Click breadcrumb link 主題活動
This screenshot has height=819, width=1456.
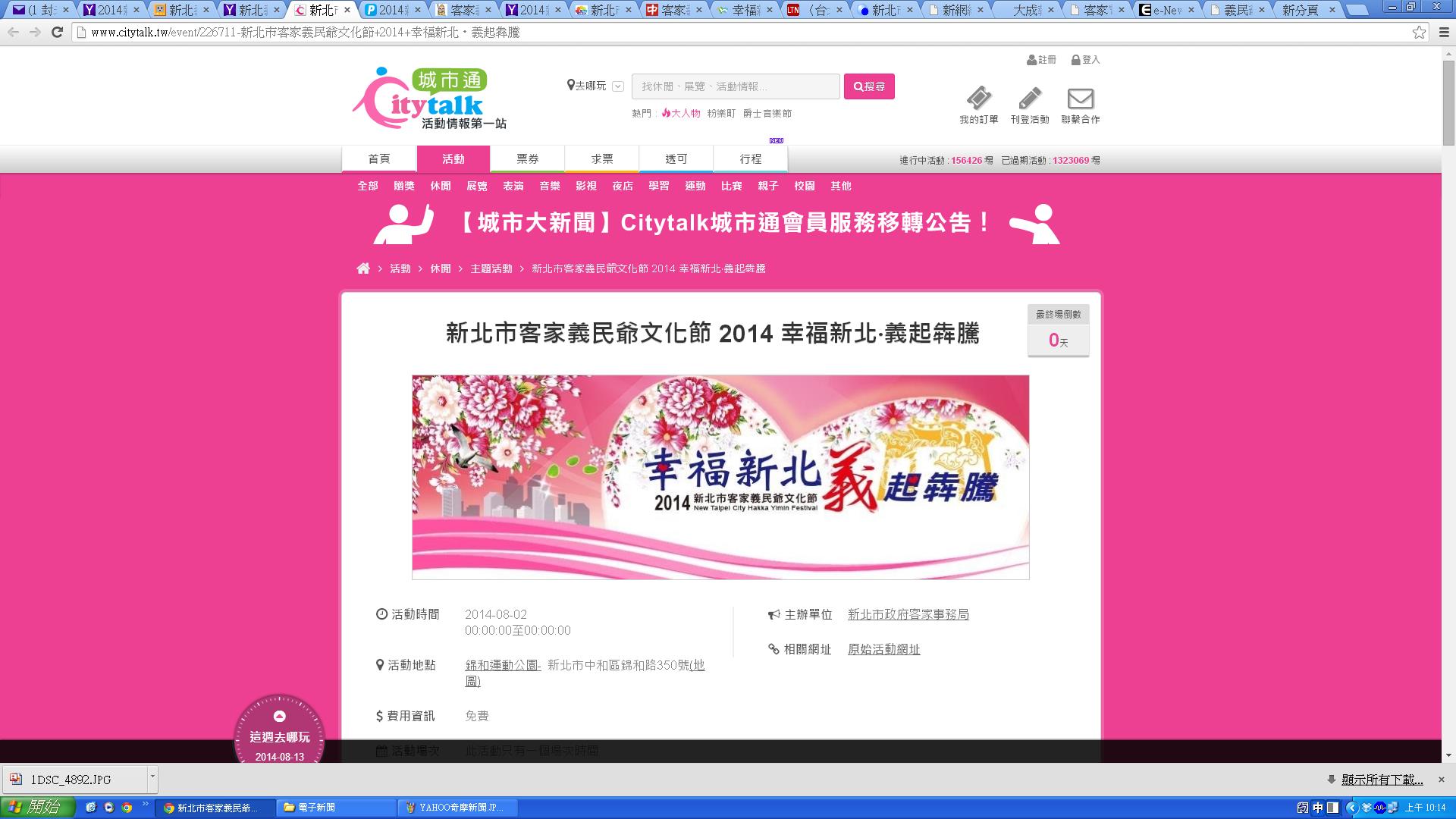tap(491, 268)
